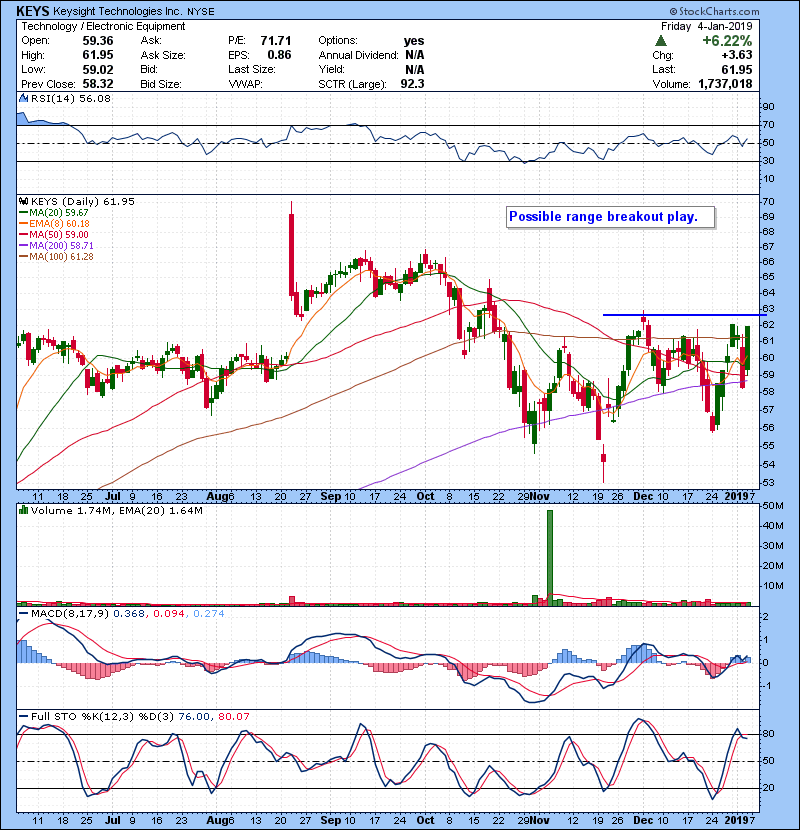
Task: Click the MACD histogram value 0.274
Action: pos(209,614)
